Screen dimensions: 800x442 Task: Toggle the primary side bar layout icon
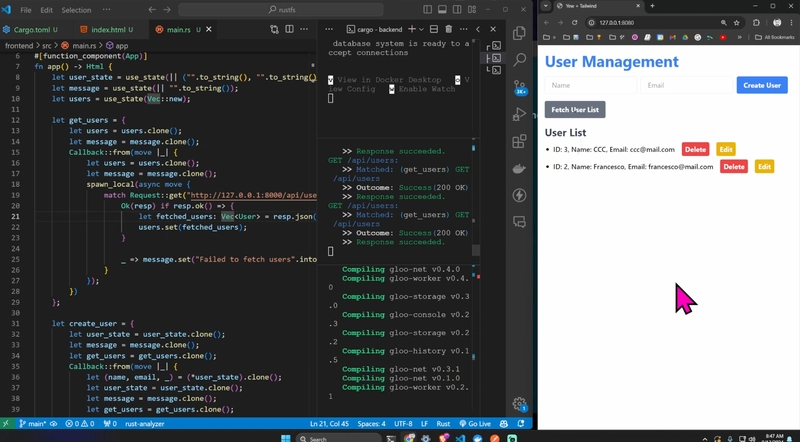428,10
